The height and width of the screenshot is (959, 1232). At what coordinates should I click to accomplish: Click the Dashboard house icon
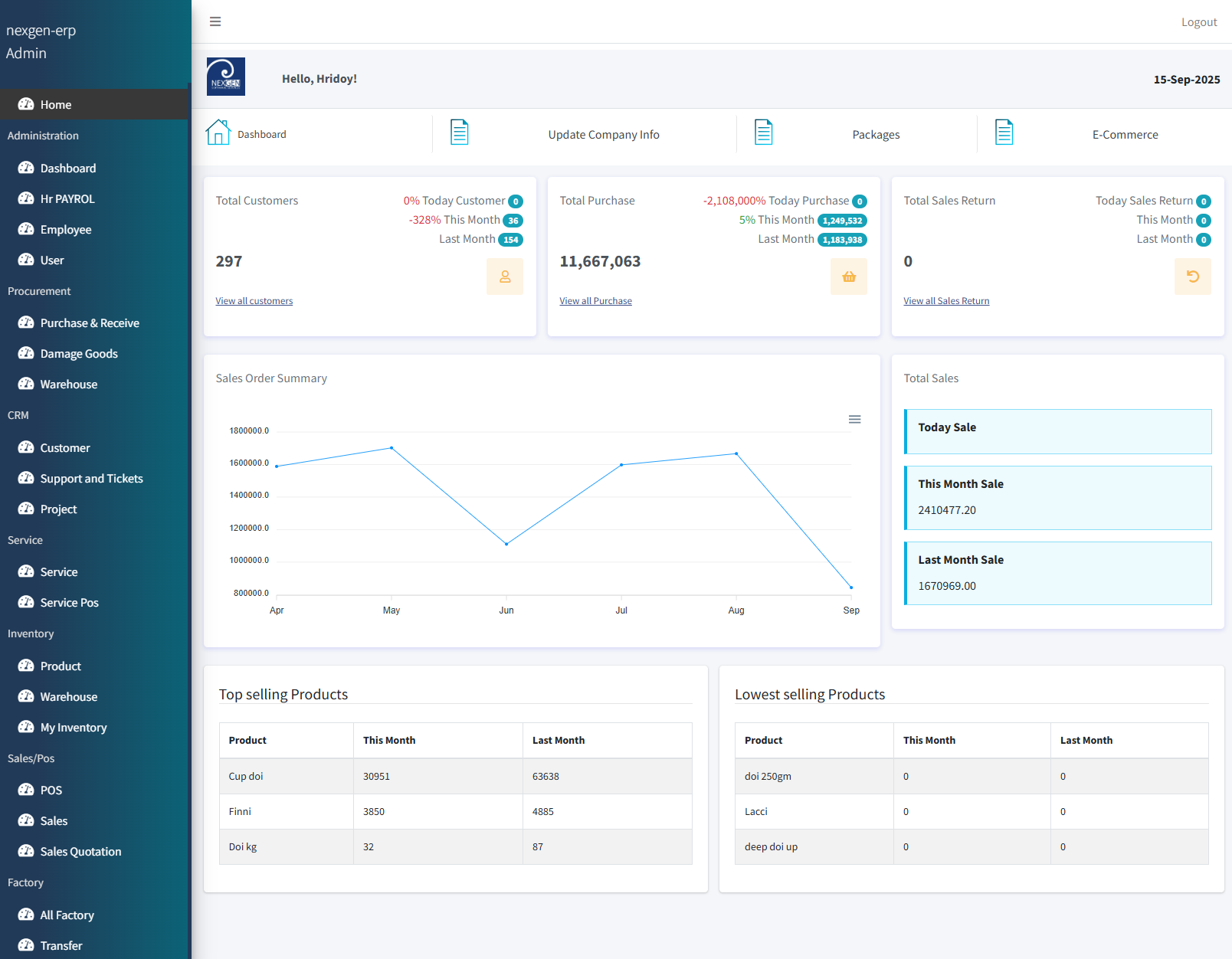(218, 133)
